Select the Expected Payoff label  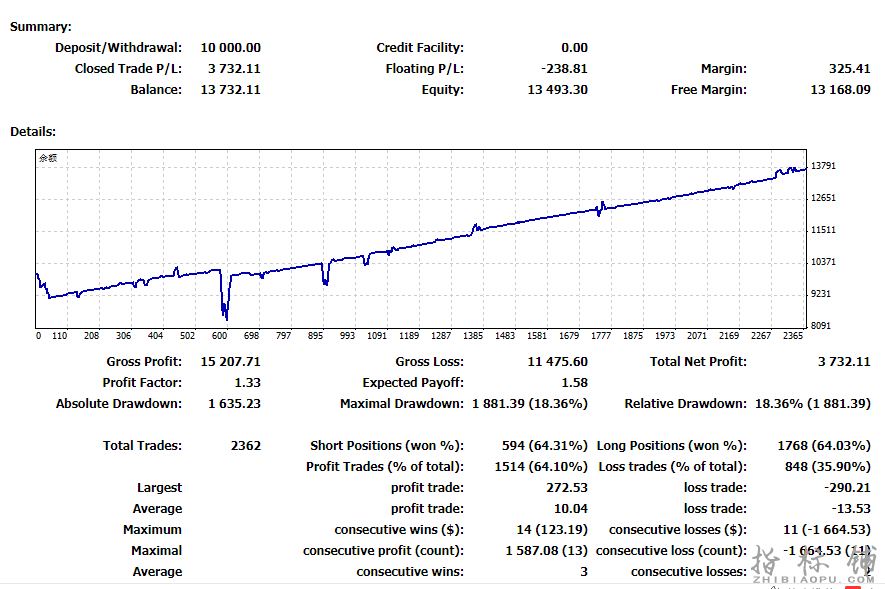tap(413, 382)
